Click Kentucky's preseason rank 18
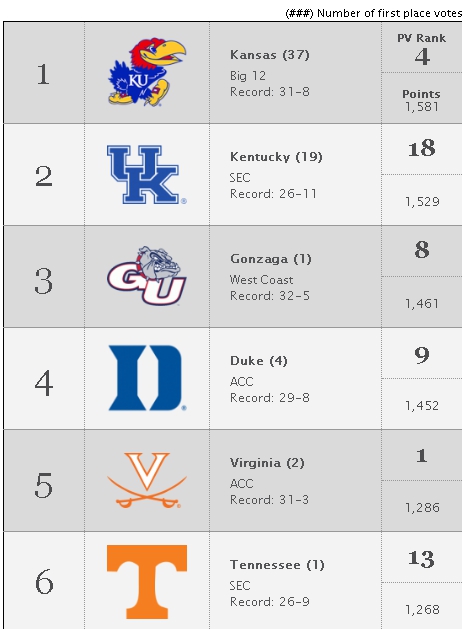Viewport: 462px width, 629px height. 421,148
